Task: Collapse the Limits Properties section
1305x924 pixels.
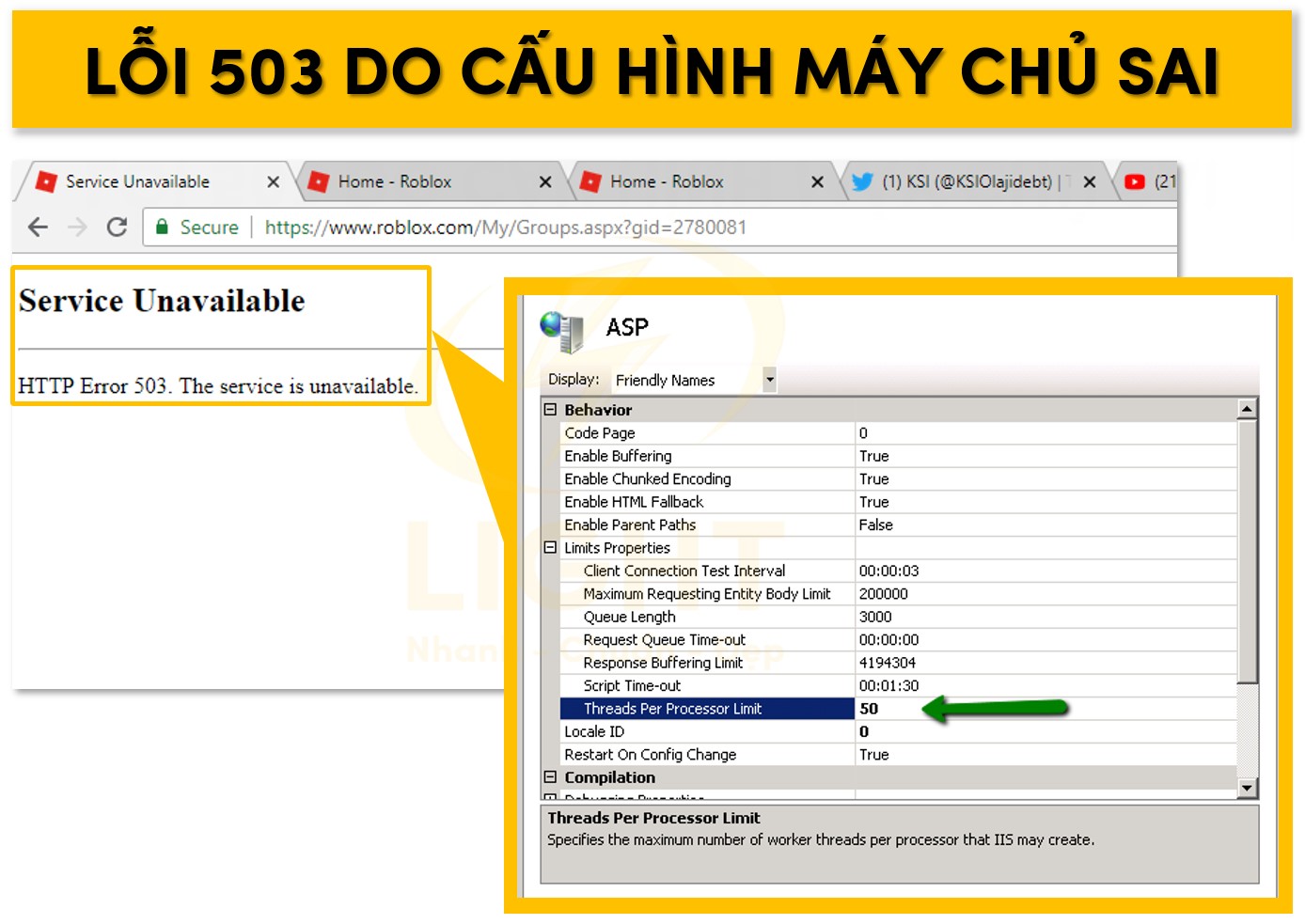Action: point(550,547)
